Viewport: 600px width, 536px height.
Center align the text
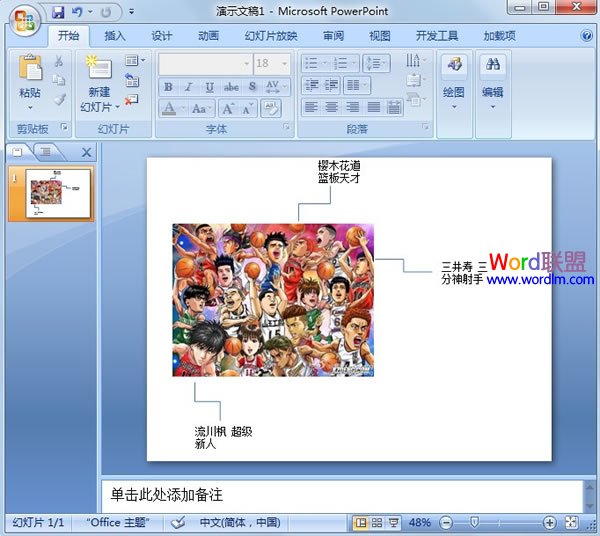[332, 107]
